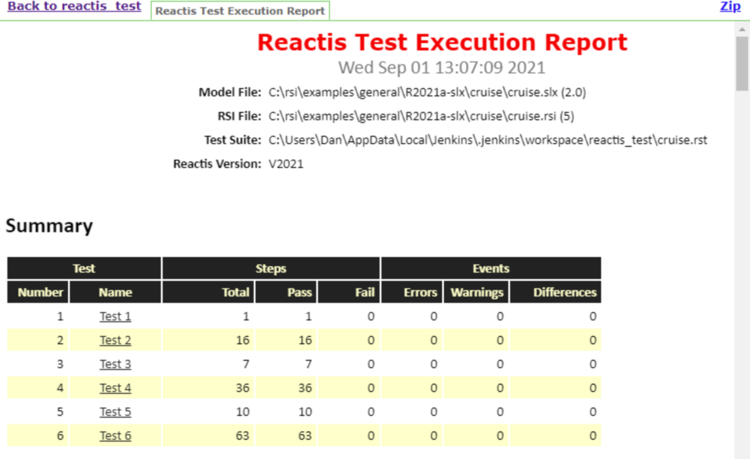Open the Test 1 link
750x459 pixels.
coord(115,317)
